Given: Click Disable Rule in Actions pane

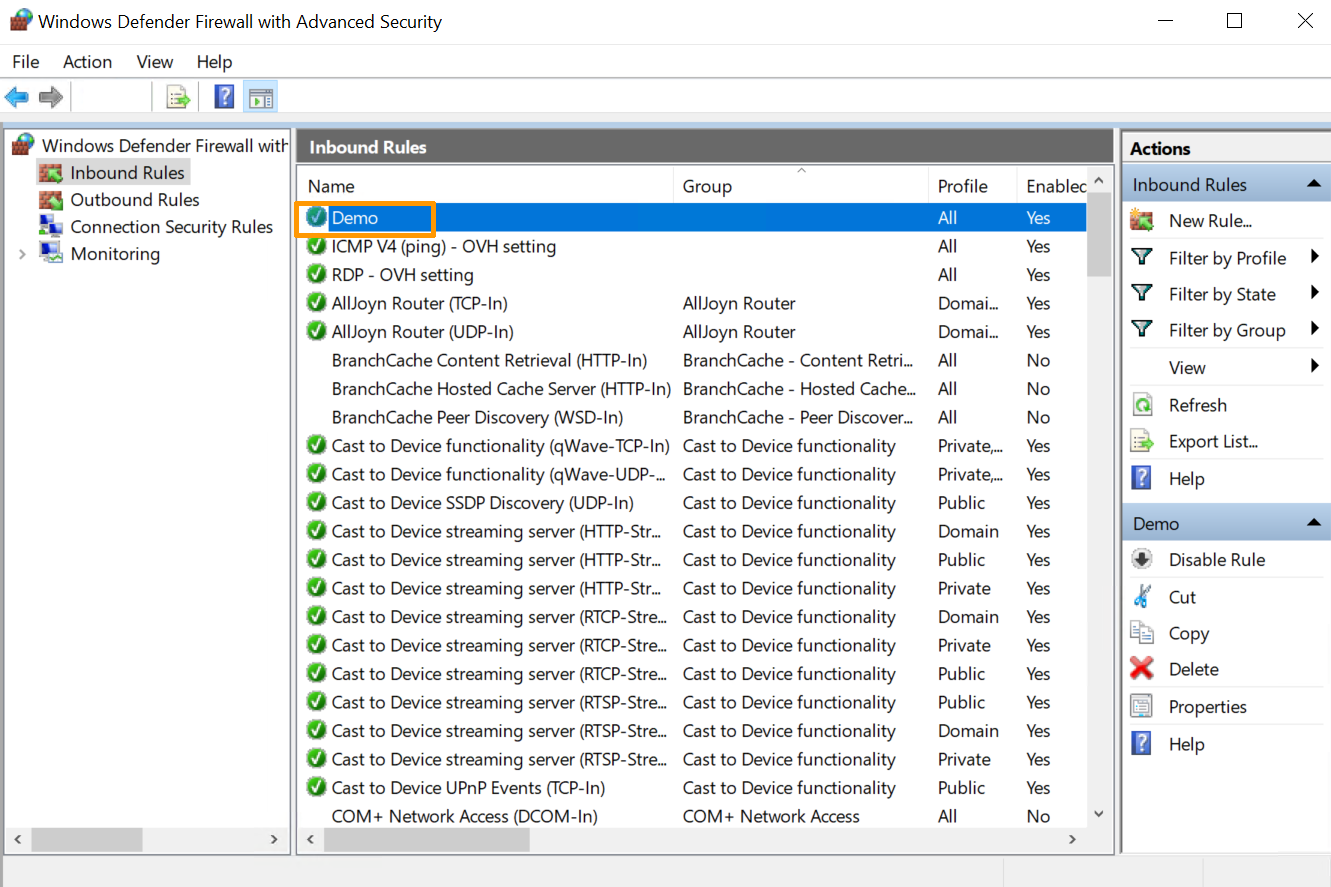Looking at the screenshot, I should tap(1216, 560).
